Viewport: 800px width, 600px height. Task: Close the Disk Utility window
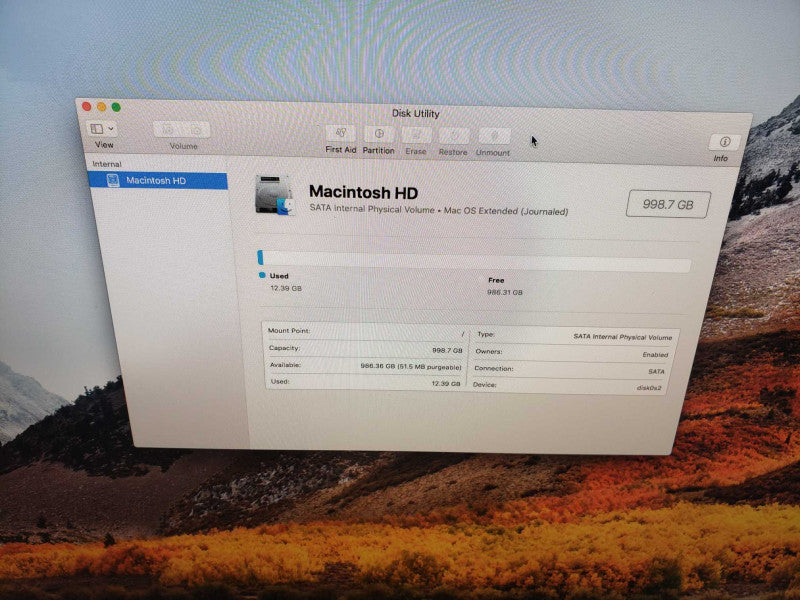coord(87,106)
